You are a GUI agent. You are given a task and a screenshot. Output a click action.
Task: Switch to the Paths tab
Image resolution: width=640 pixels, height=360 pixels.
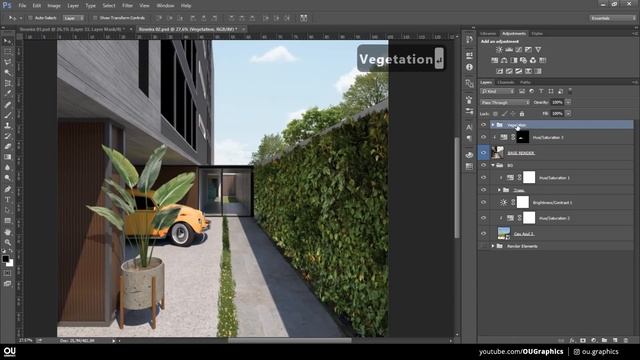525,82
